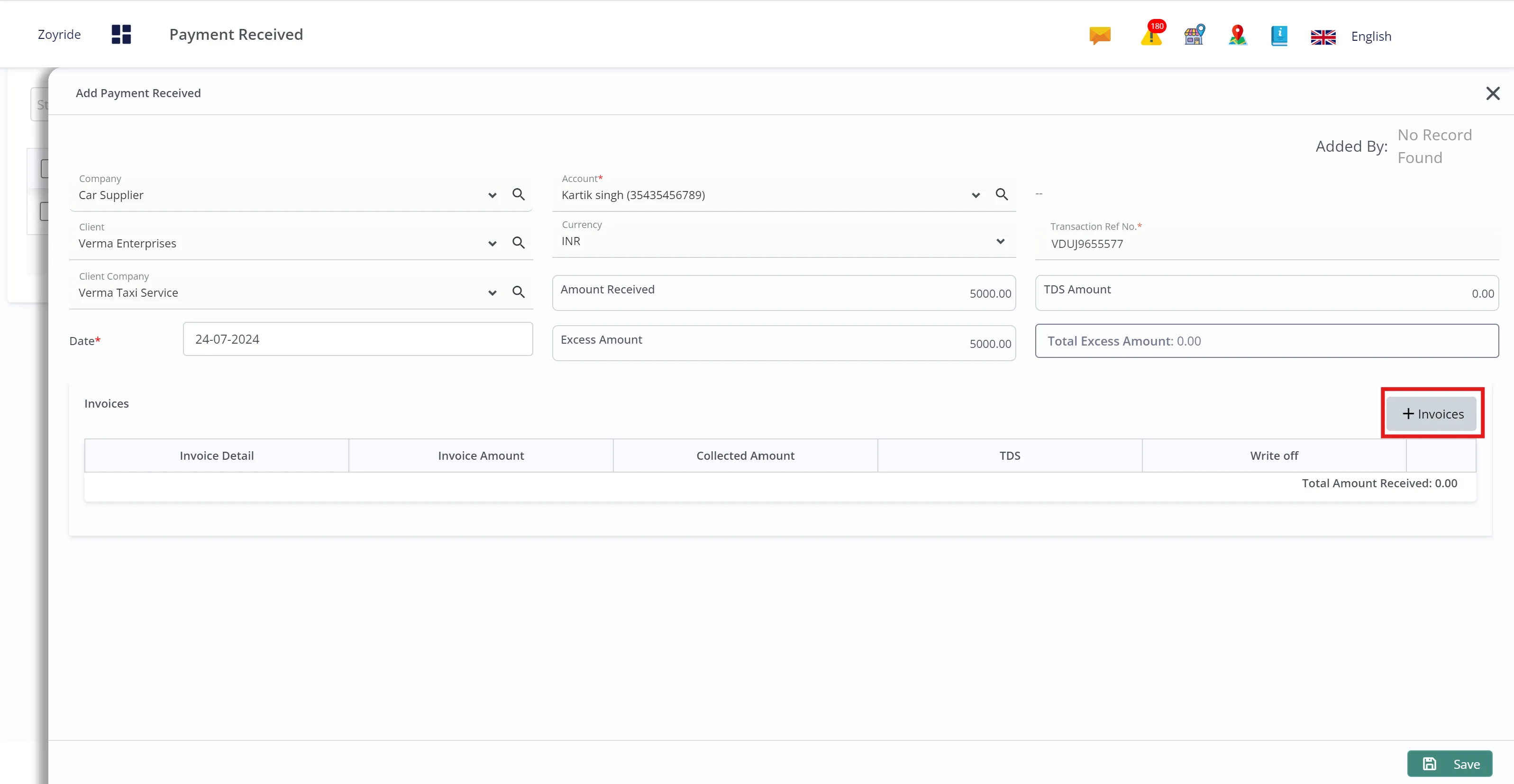
Task: Open the blue info book icon
Action: click(1279, 35)
